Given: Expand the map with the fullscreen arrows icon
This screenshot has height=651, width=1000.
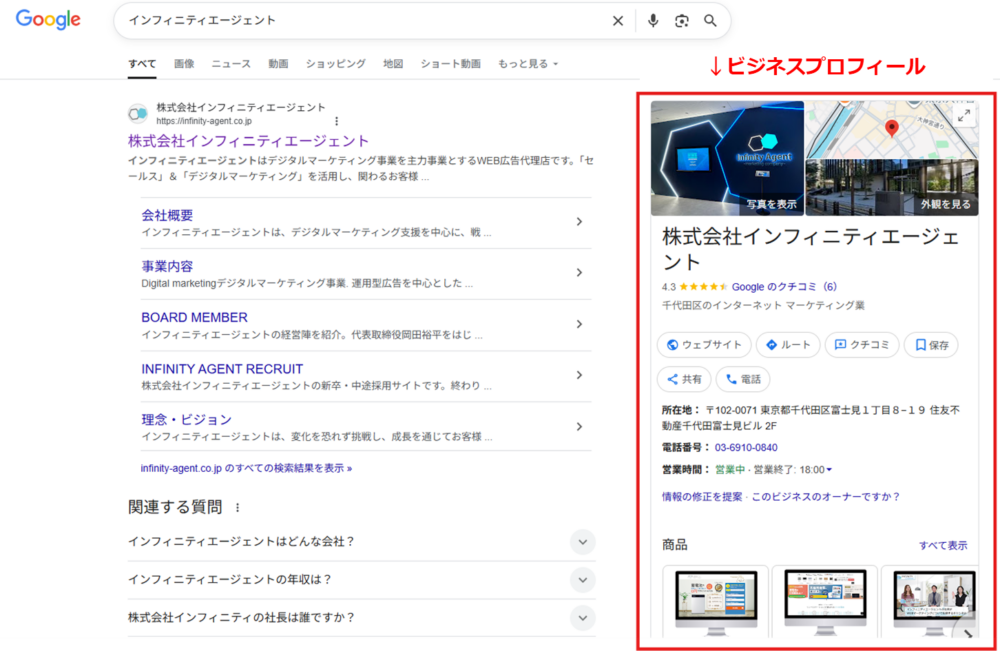Looking at the screenshot, I should coord(964,115).
